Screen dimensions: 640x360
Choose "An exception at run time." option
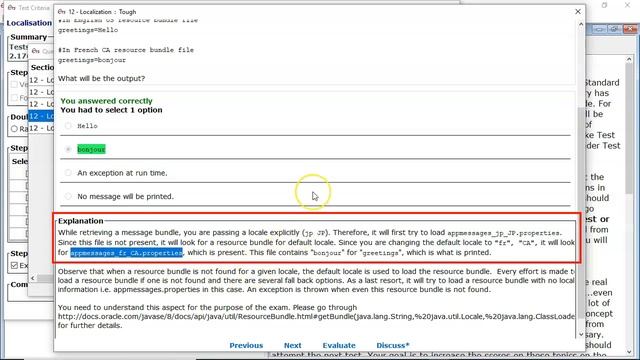tap(68, 173)
